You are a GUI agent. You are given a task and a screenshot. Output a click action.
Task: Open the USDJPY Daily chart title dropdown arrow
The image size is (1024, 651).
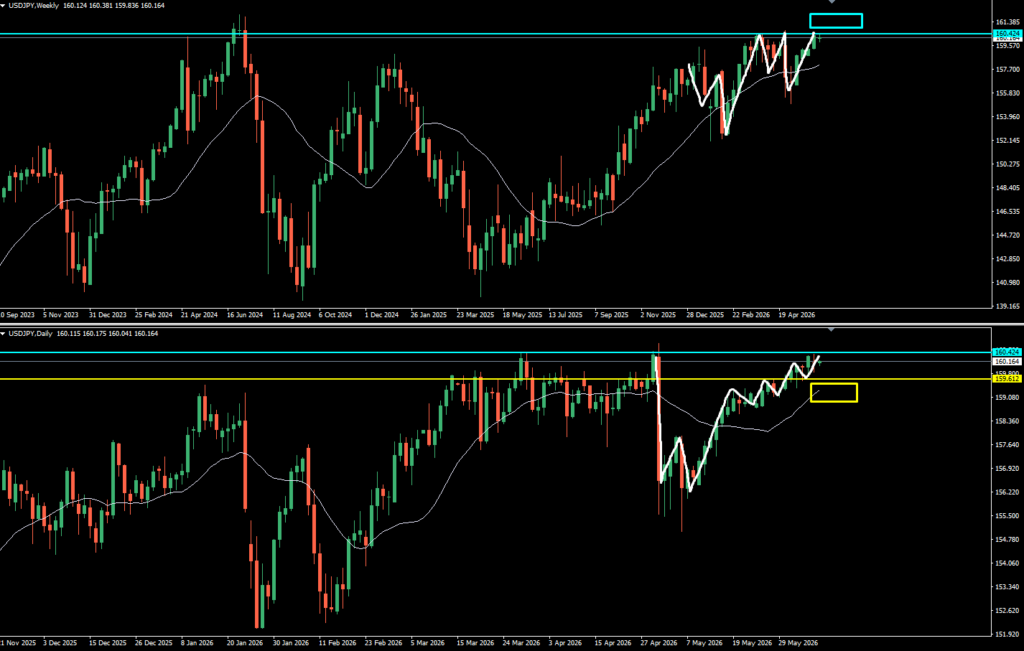tap(4, 334)
